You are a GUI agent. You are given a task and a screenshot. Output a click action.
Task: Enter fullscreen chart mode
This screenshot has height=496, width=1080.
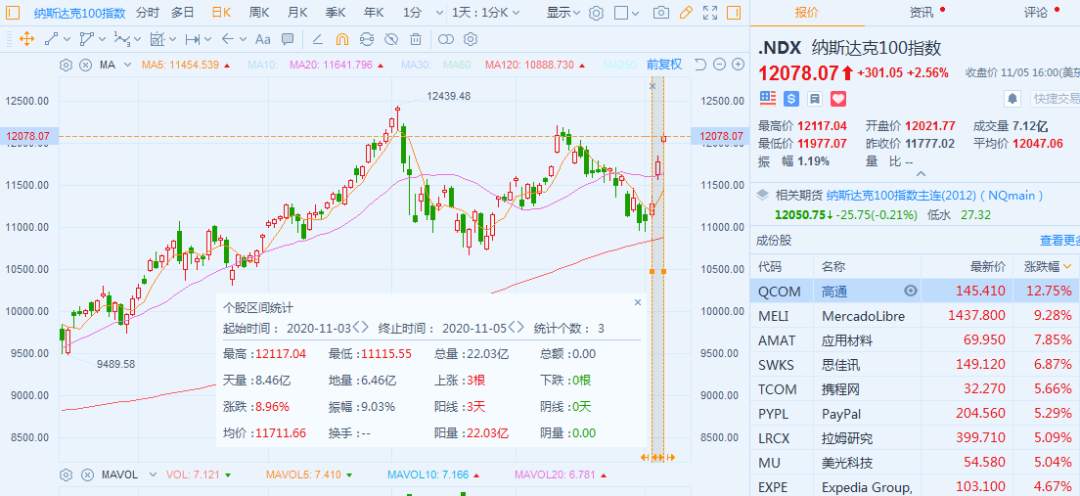click(709, 12)
